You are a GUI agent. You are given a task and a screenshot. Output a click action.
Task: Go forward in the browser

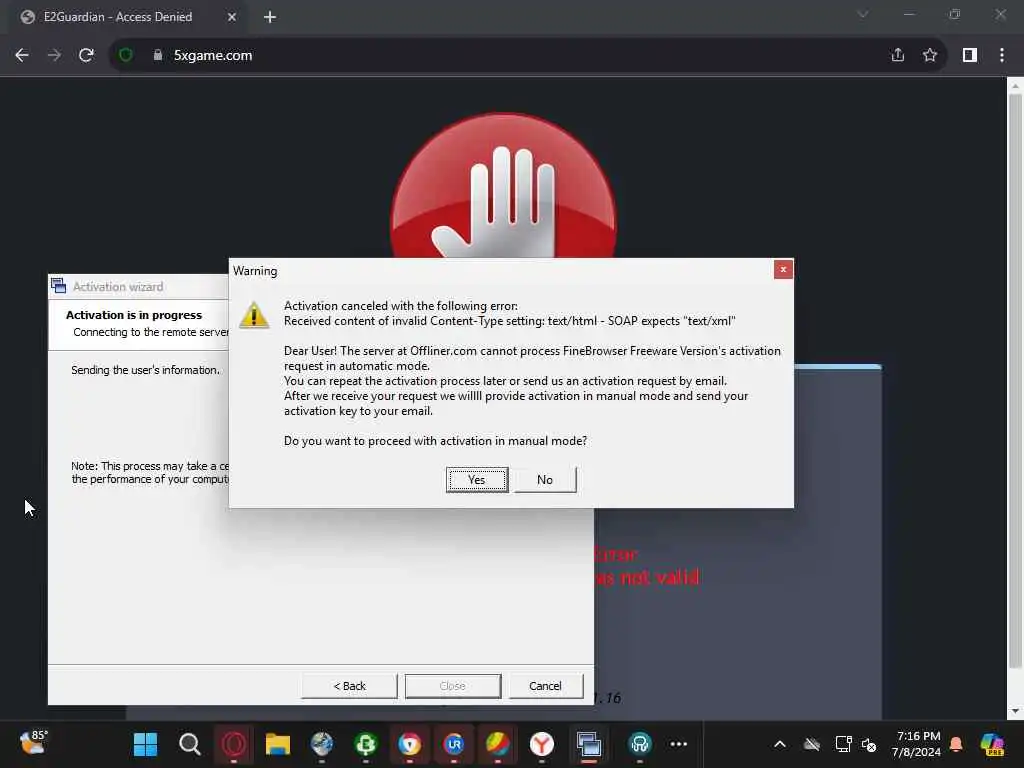point(54,56)
